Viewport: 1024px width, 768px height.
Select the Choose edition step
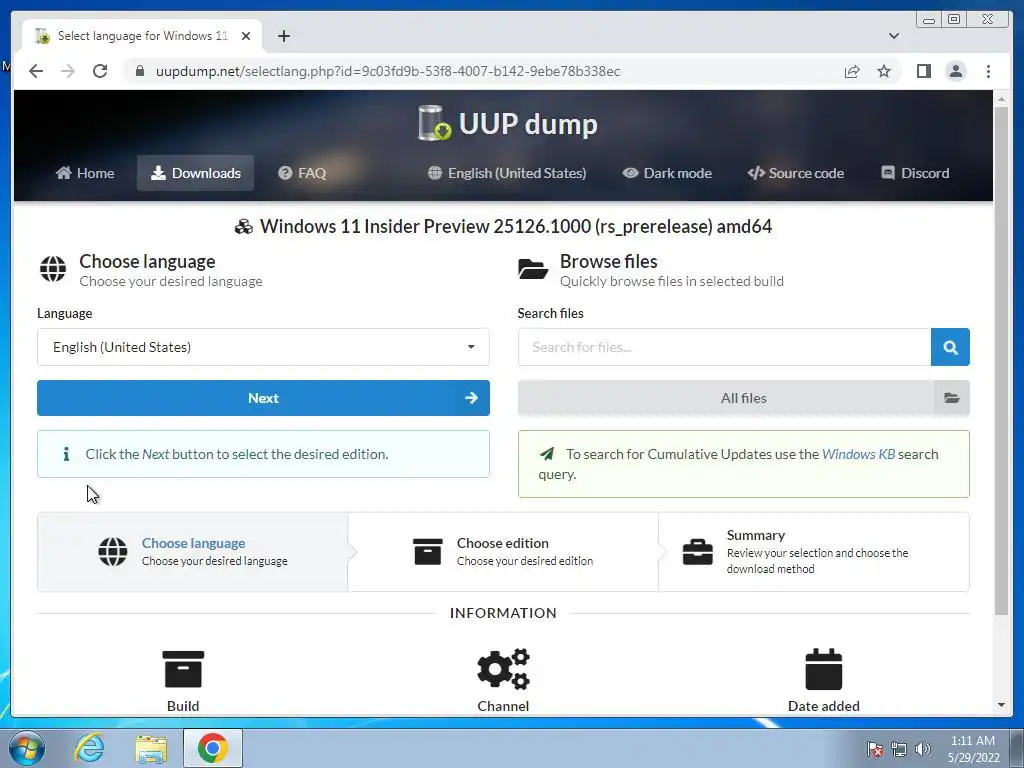coord(503,552)
